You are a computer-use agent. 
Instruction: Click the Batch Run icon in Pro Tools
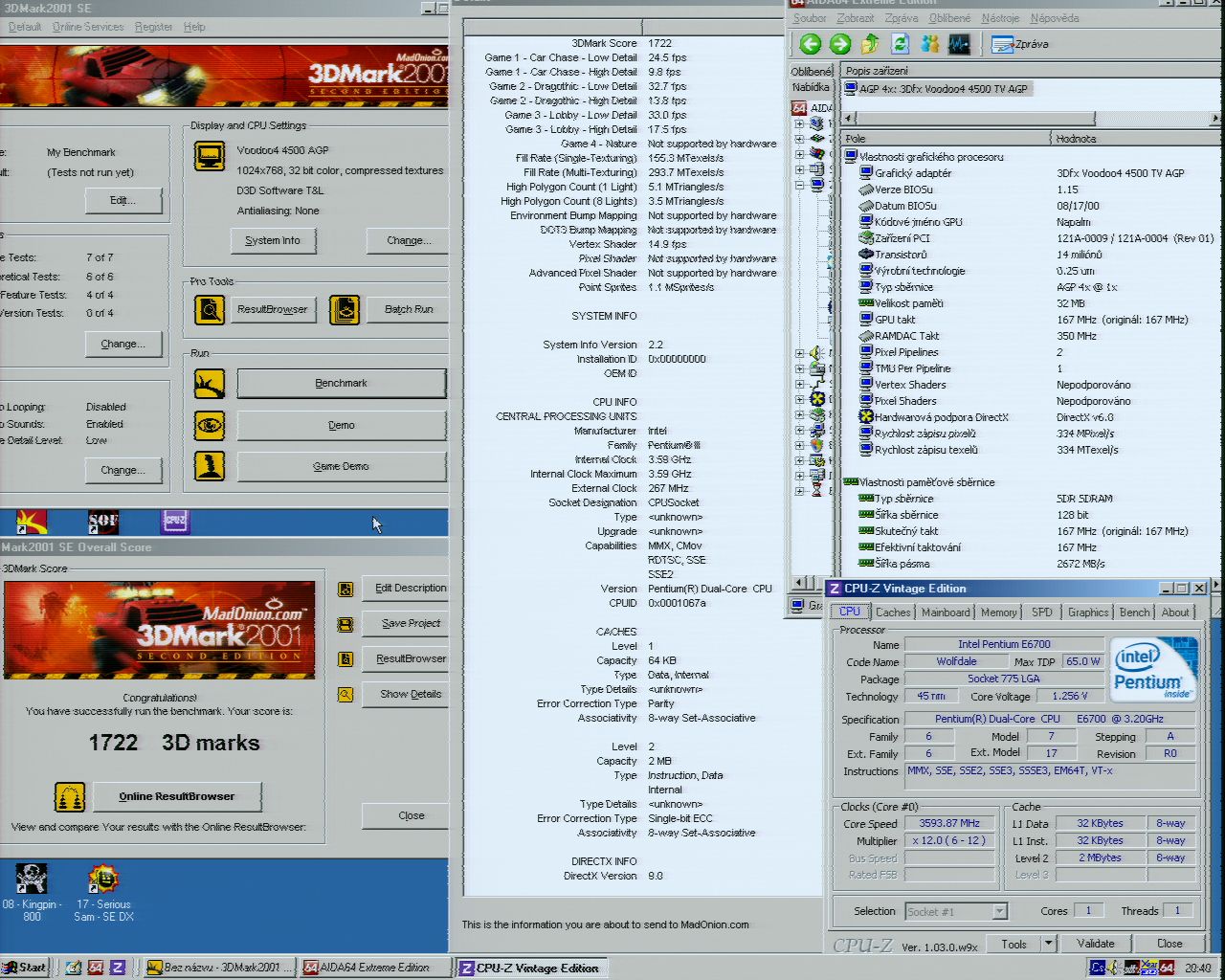click(x=345, y=309)
